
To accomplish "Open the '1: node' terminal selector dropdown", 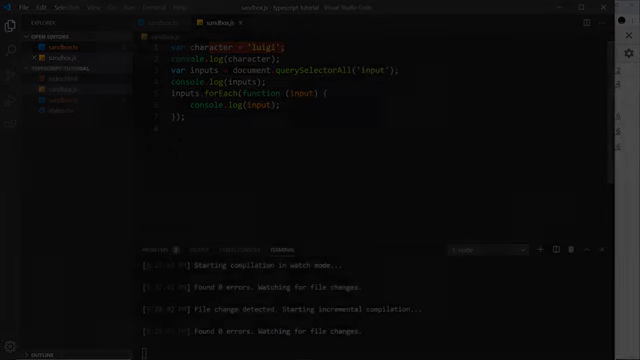I will 488,250.
